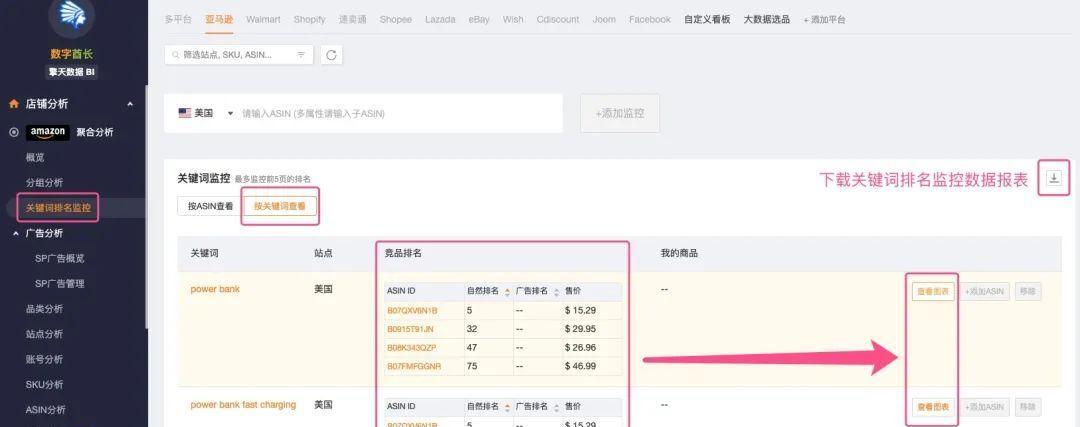The image size is (1080, 427).
Task: Click the sidebar vertical scrollbar
Action: tap(146, 207)
